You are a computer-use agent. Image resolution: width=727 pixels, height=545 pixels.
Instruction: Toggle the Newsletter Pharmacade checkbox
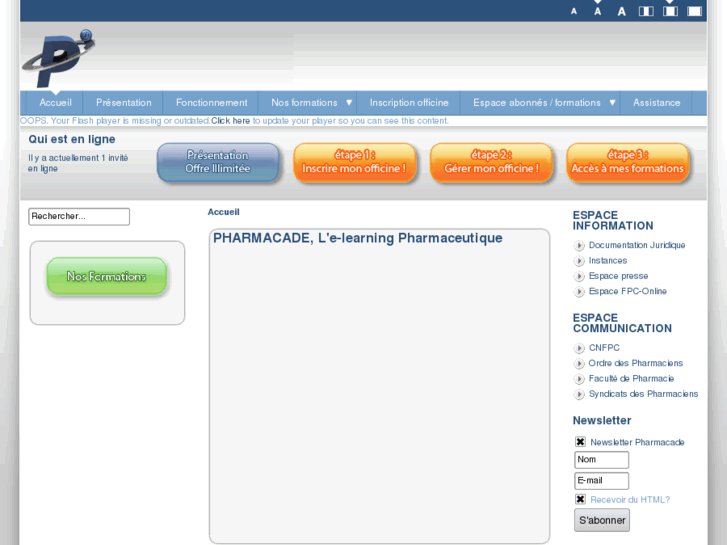point(580,442)
